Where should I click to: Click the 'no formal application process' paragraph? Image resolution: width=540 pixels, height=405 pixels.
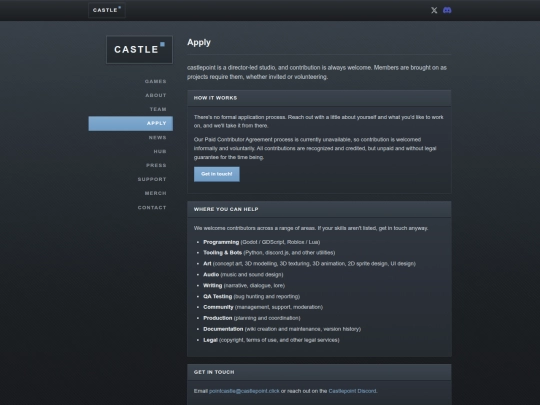tap(319, 122)
